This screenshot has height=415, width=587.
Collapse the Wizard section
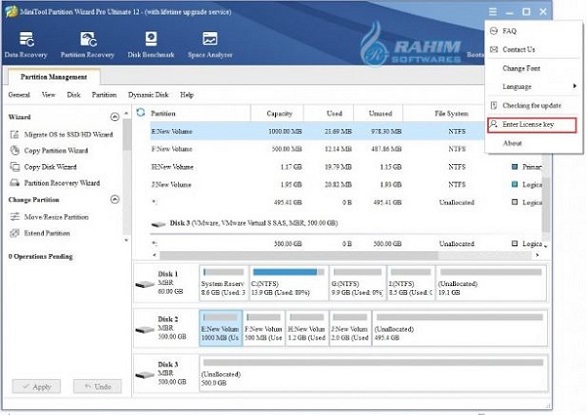click(x=115, y=117)
